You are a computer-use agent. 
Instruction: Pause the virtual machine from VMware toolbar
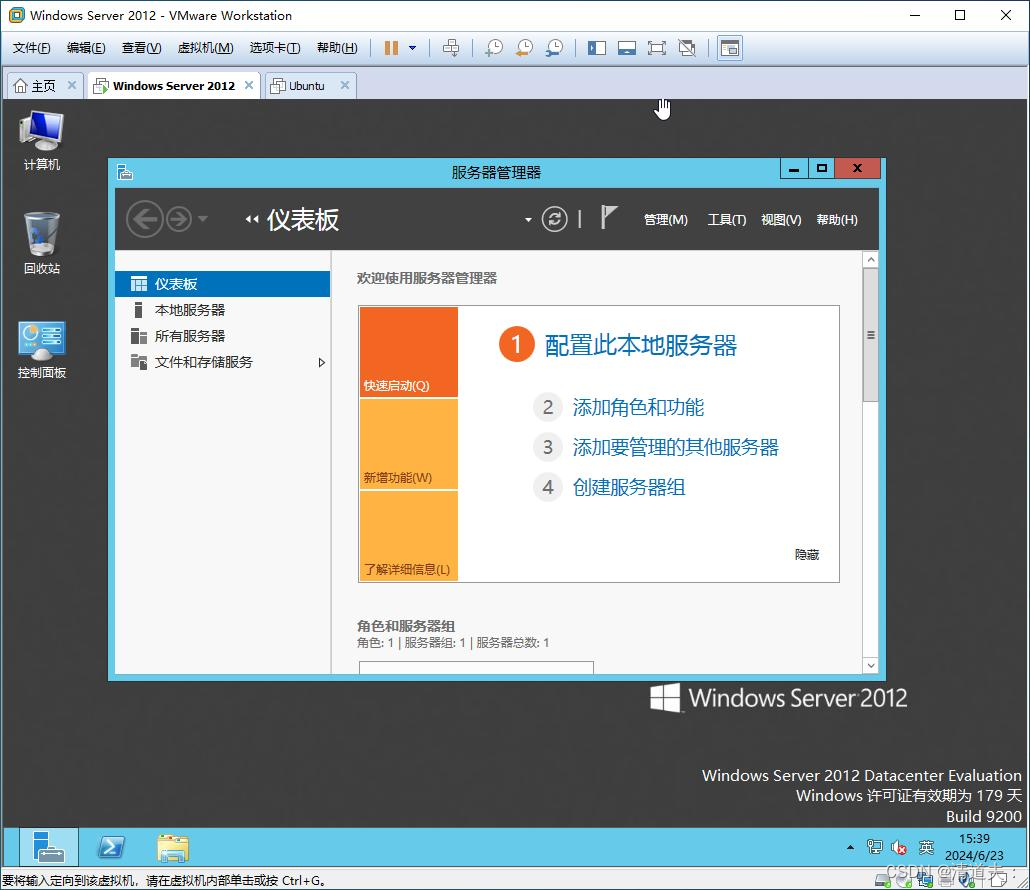tap(392, 48)
